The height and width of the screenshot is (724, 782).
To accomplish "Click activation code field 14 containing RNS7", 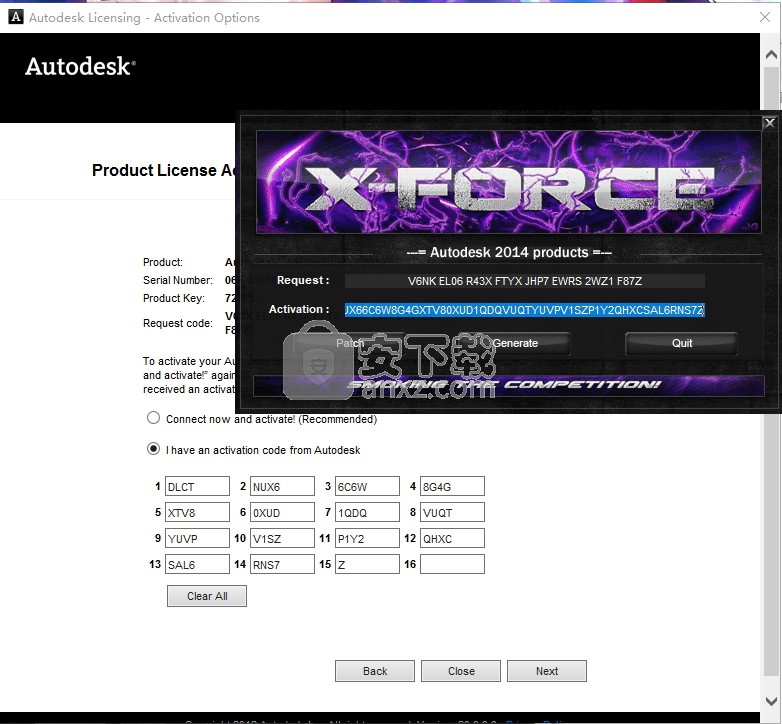I will coord(282,564).
